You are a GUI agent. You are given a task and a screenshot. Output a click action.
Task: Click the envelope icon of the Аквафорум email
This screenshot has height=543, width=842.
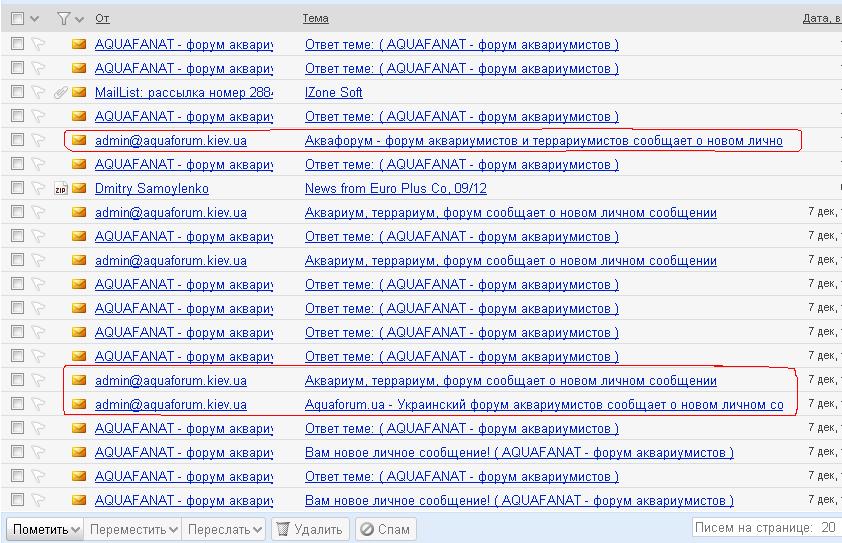pos(79,140)
